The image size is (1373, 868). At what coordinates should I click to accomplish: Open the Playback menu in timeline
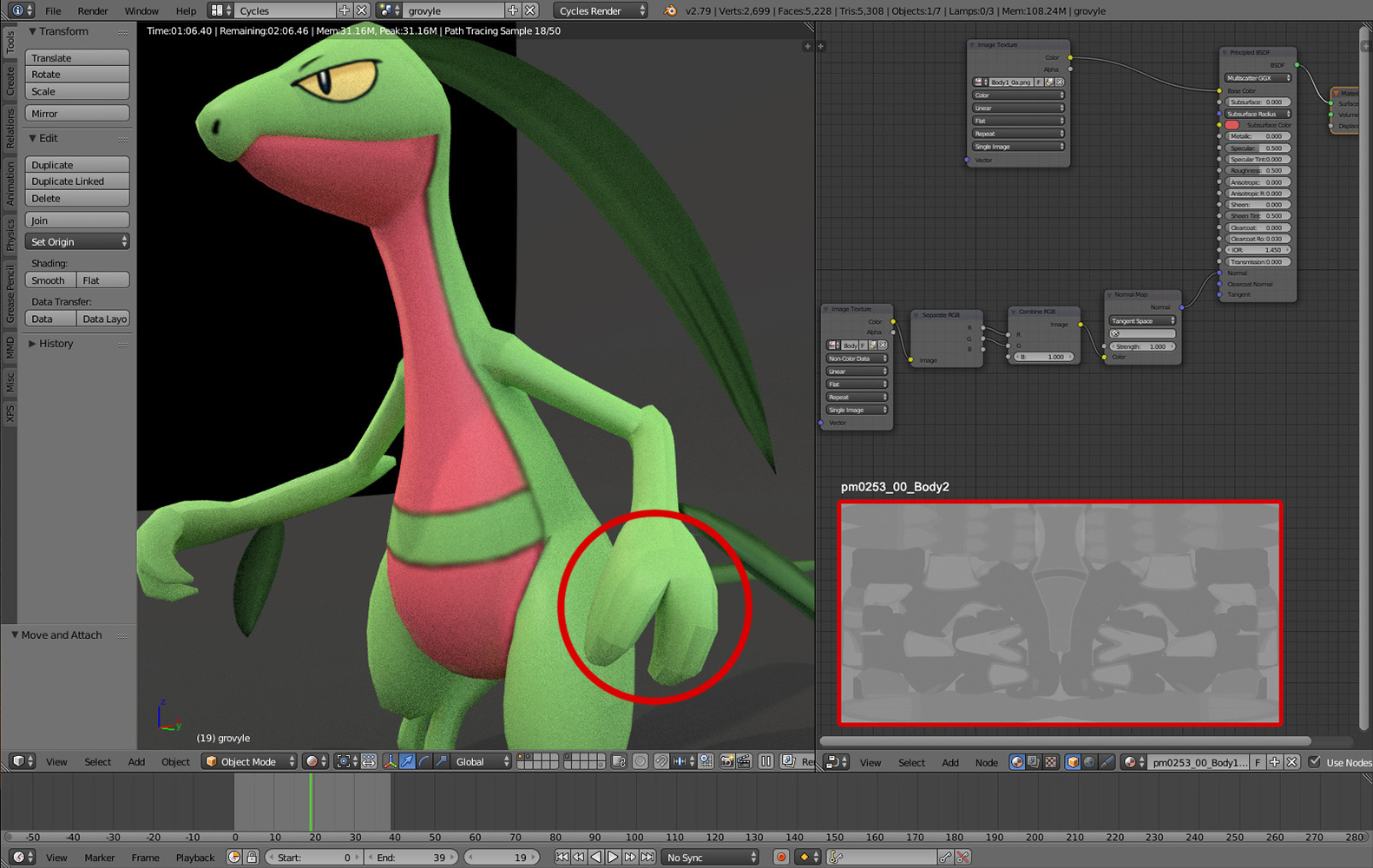coord(195,857)
